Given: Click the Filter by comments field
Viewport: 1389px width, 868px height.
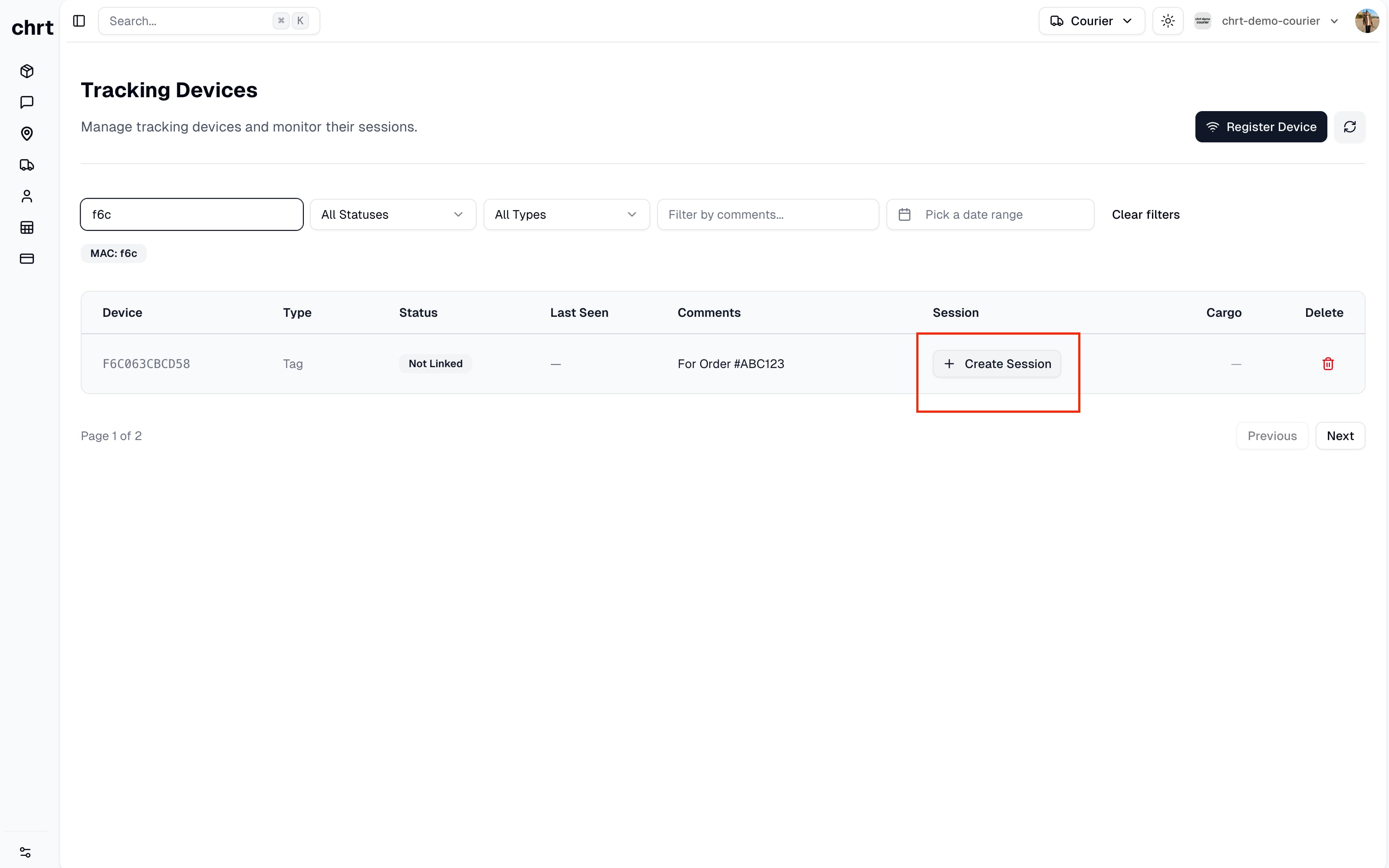Looking at the screenshot, I should (x=767, y=215).
